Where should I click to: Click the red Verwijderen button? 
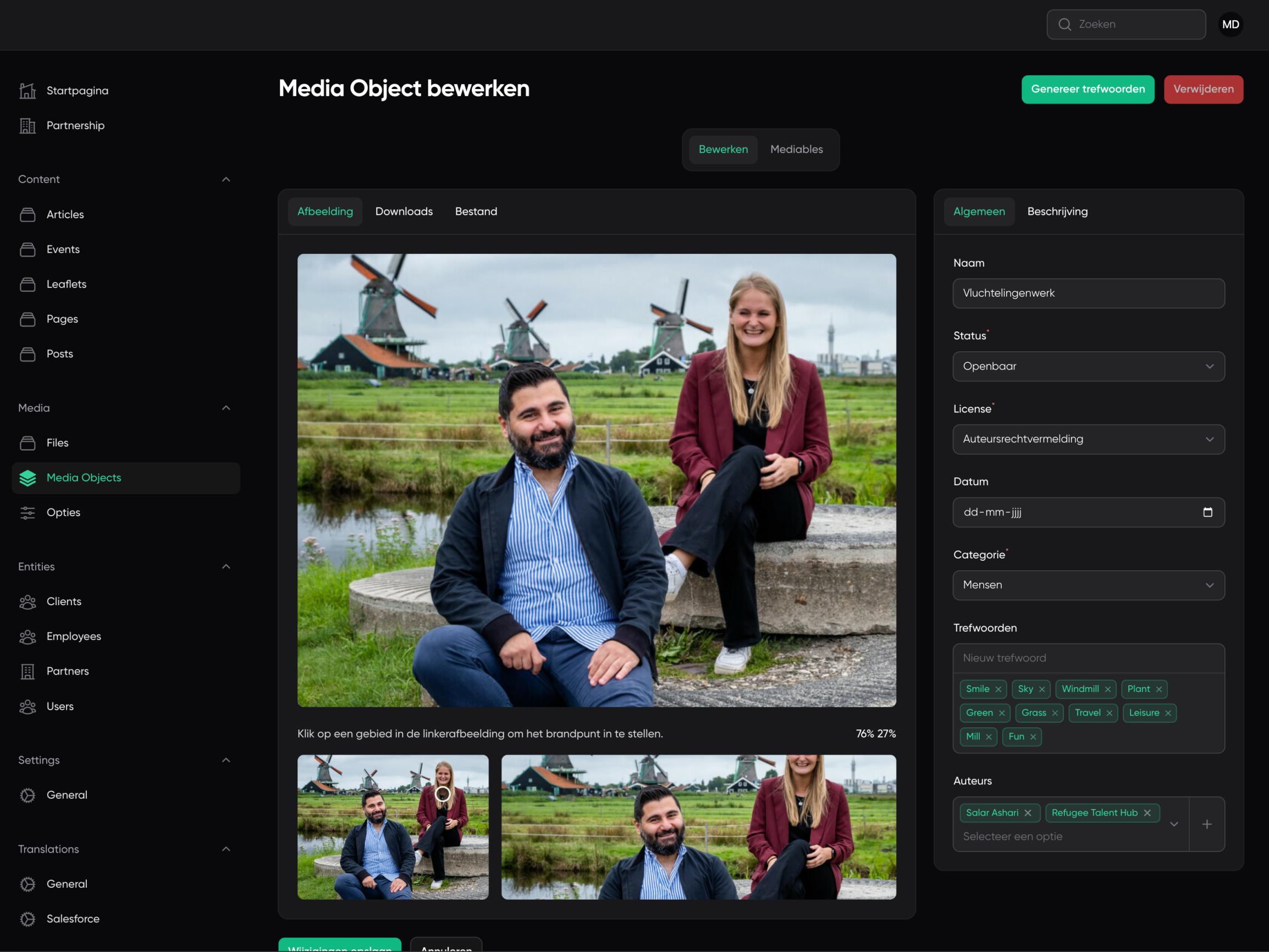1203,90
